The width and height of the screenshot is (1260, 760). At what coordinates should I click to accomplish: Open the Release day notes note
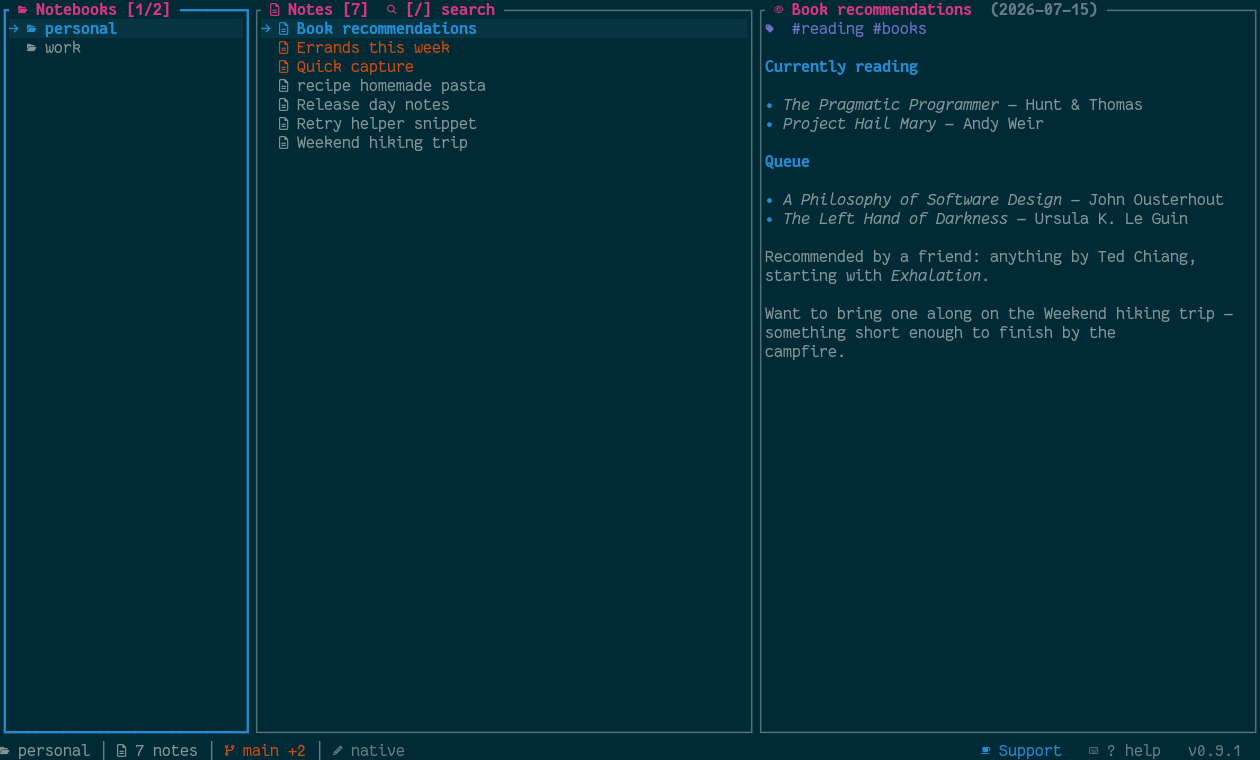tap(504, 104)
